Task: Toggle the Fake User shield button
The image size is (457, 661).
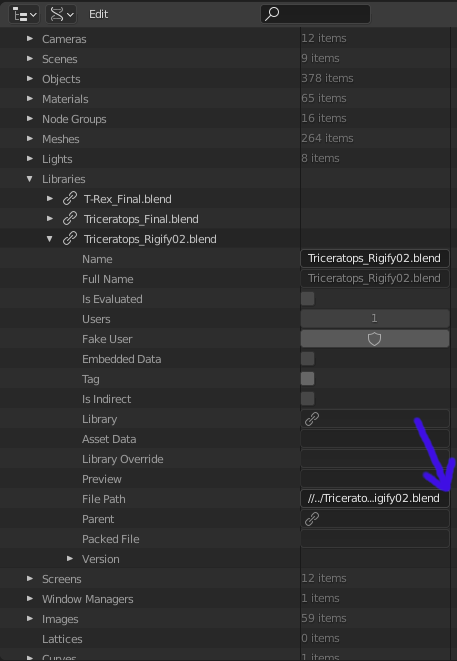Action: [375, 339]
